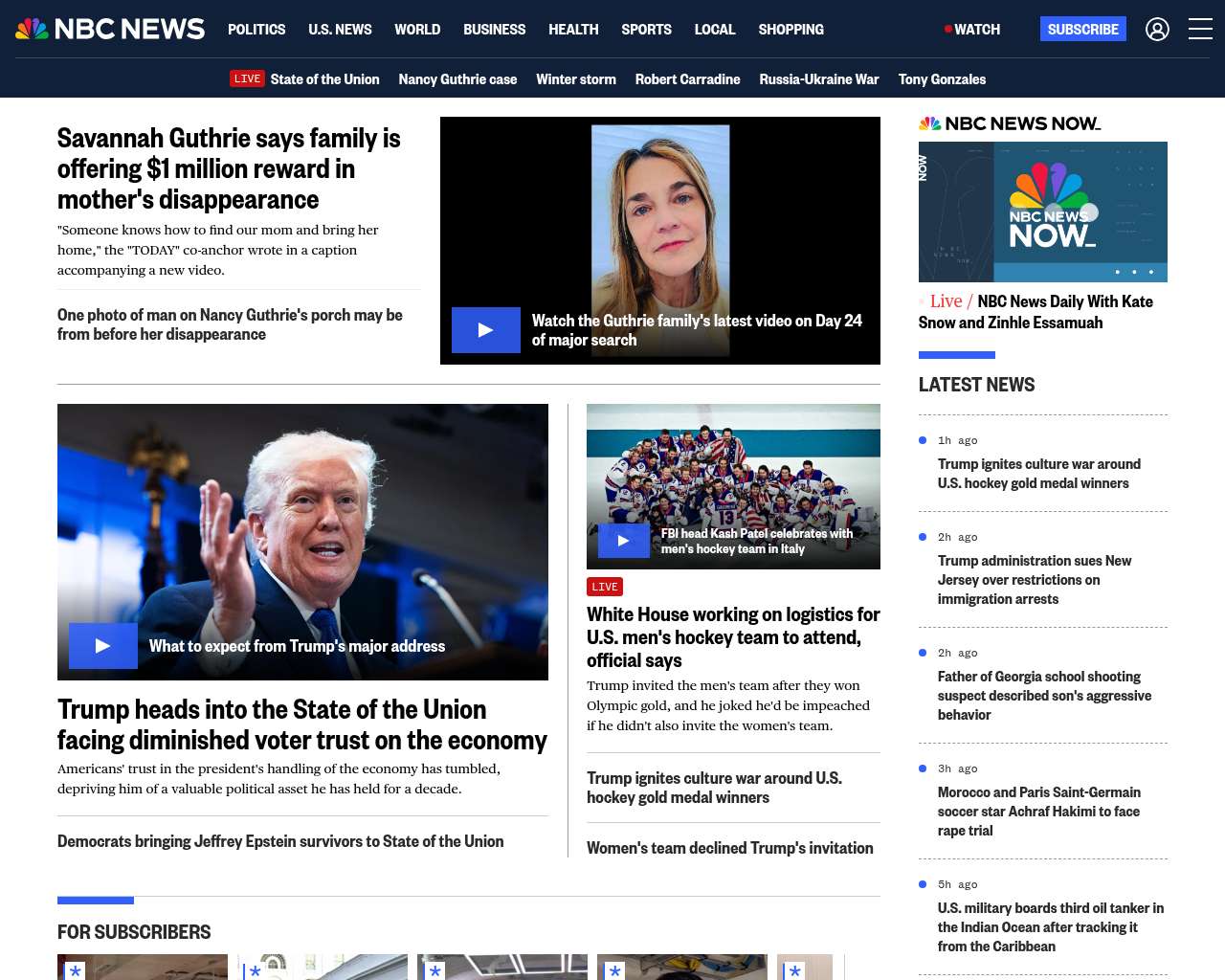1225x980 pixels.
Task: Open the user account profile icon
Action: (1157, 30)
